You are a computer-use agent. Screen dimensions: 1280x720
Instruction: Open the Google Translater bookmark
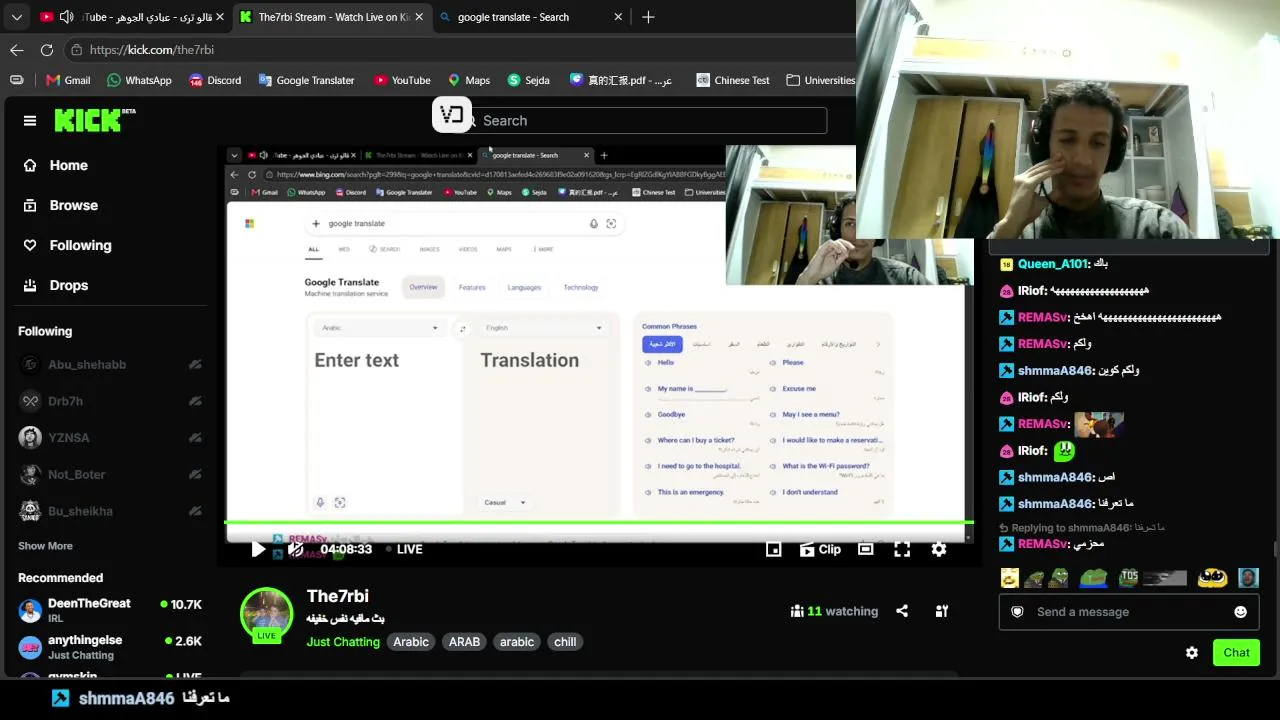point(306,80)
